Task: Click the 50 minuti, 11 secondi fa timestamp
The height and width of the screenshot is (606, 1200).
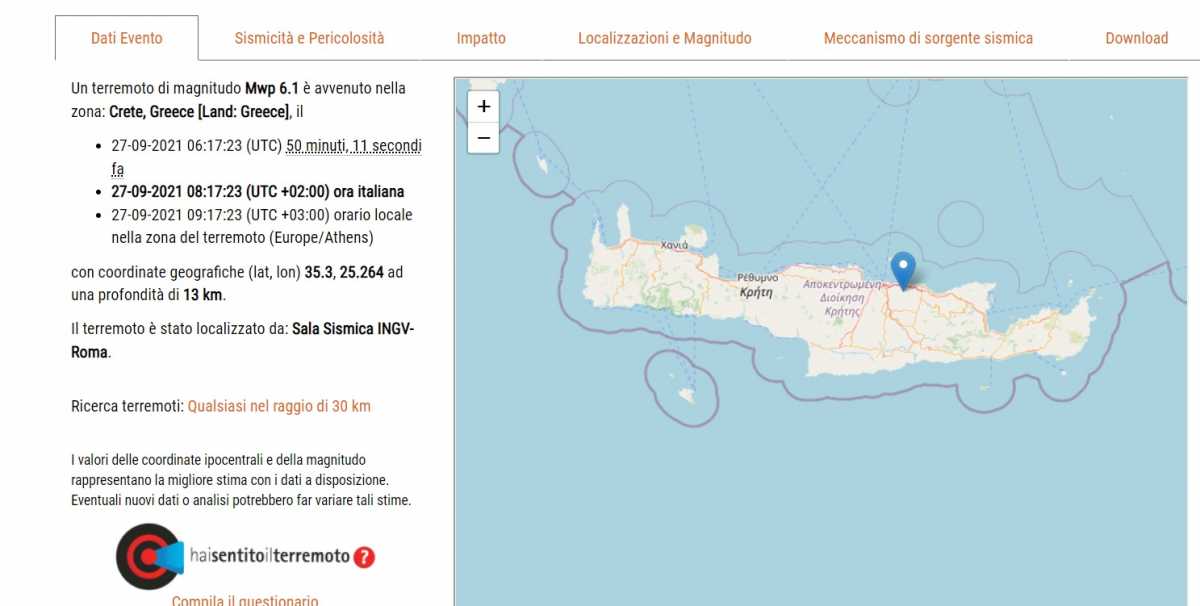Action: 354,146
